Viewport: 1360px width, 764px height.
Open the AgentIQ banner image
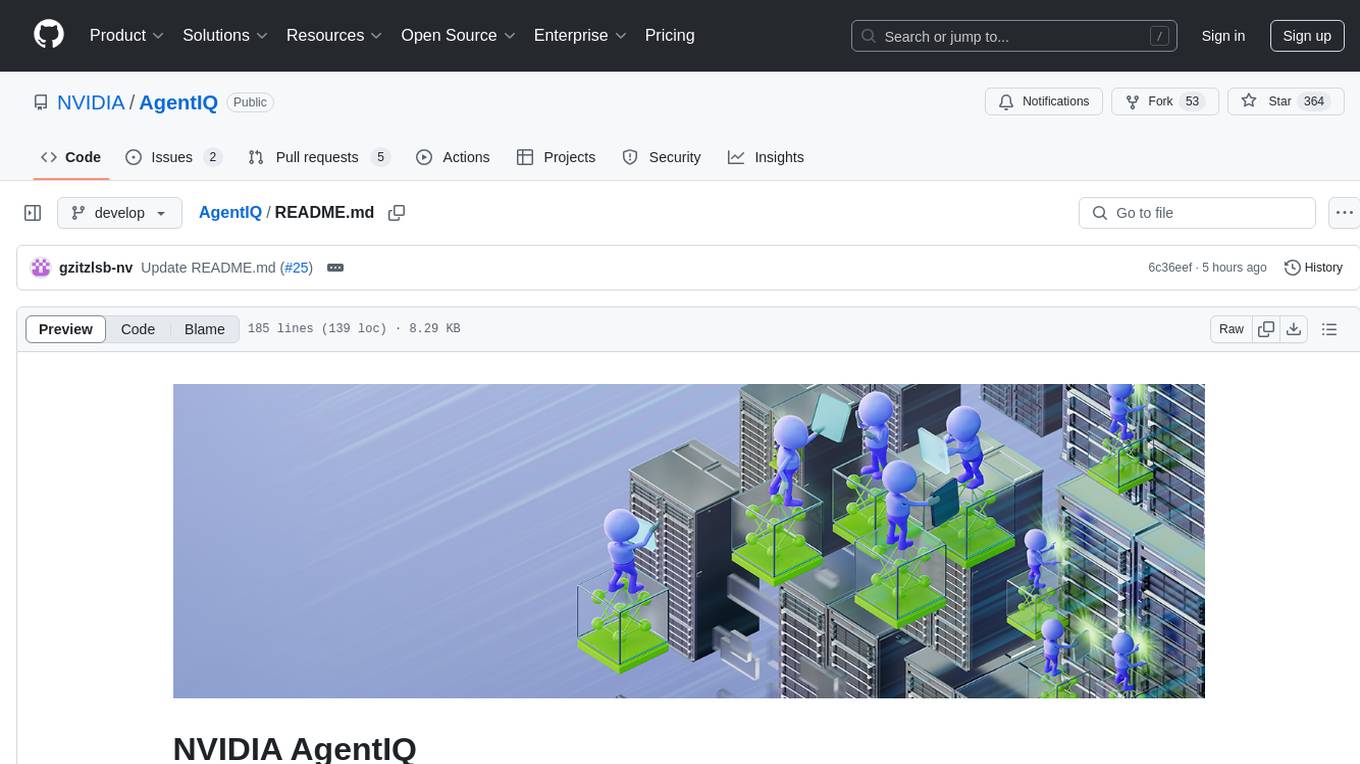pos(689,541)
